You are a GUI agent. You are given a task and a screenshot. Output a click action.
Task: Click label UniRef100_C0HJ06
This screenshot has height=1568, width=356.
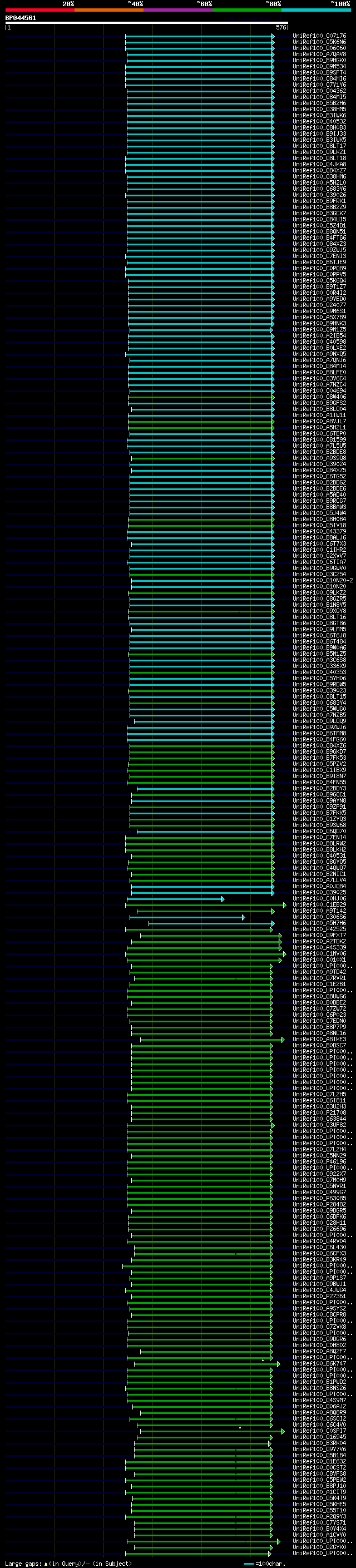319,898
